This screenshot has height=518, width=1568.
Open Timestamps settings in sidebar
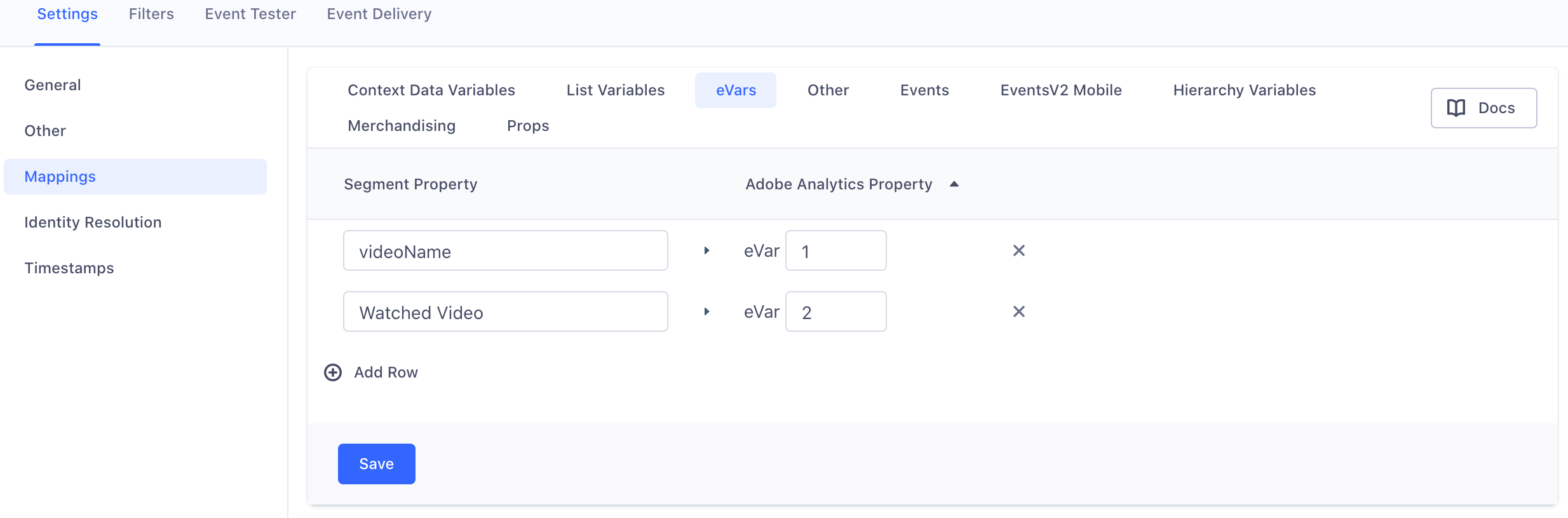click(x=69, y=268)
